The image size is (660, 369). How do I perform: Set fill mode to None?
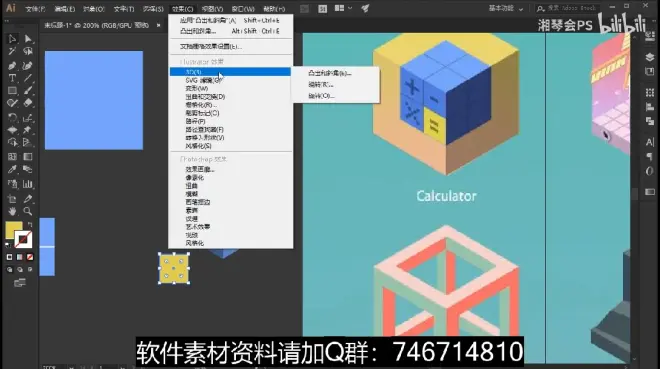click(30, 257)
